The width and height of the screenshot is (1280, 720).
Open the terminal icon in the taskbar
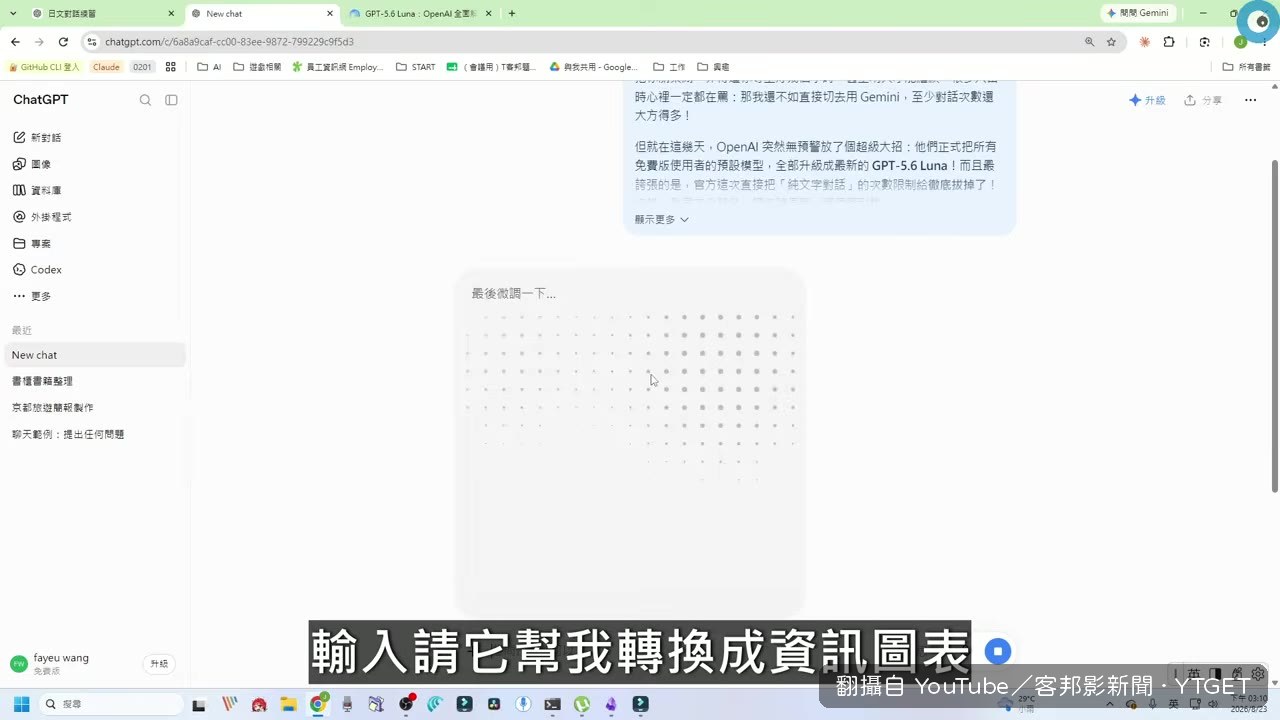(x=552, y=704)
